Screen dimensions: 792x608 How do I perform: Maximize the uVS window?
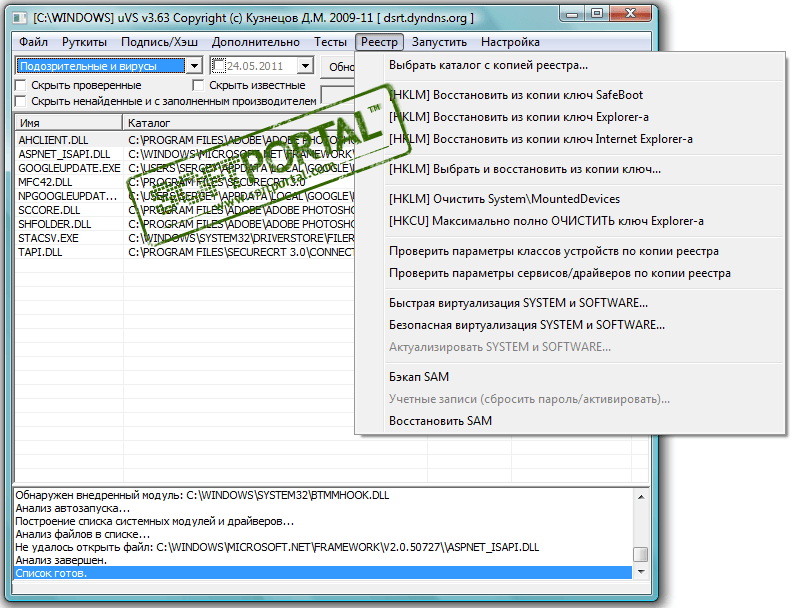pos(597,14)
